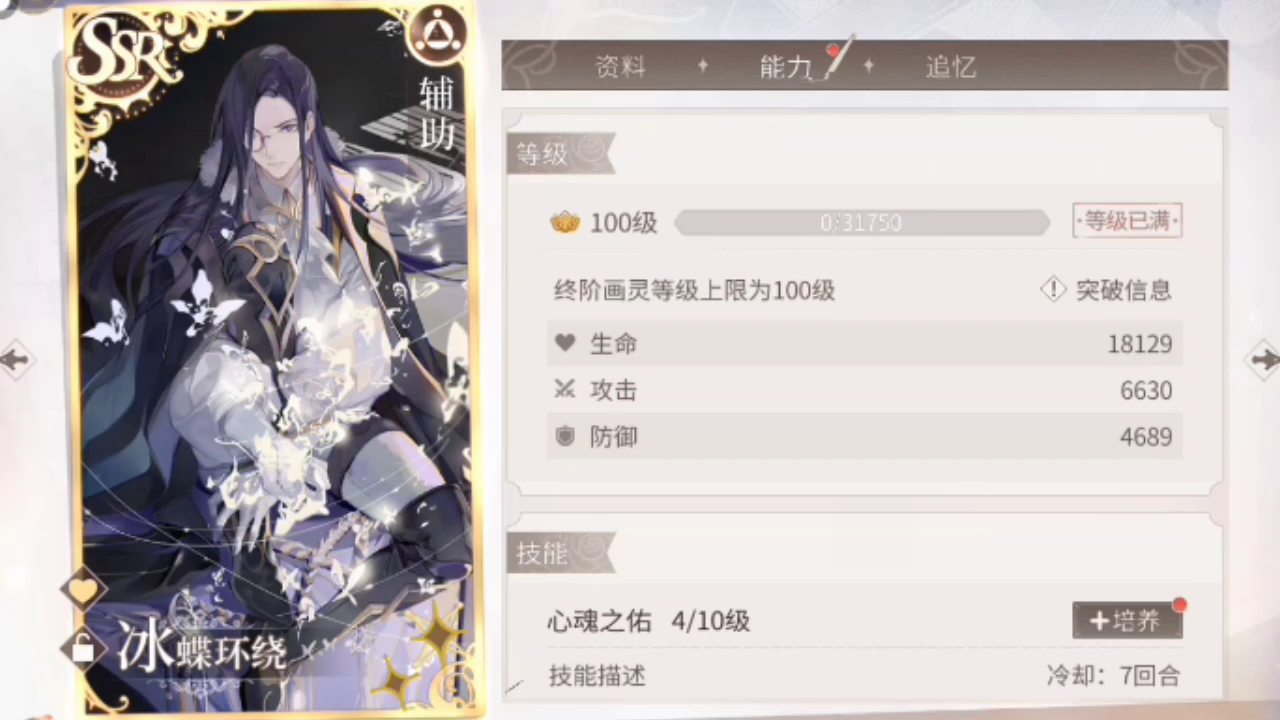
Task: Click the crossed swords 攻击 icon
Action: (565, 389)
